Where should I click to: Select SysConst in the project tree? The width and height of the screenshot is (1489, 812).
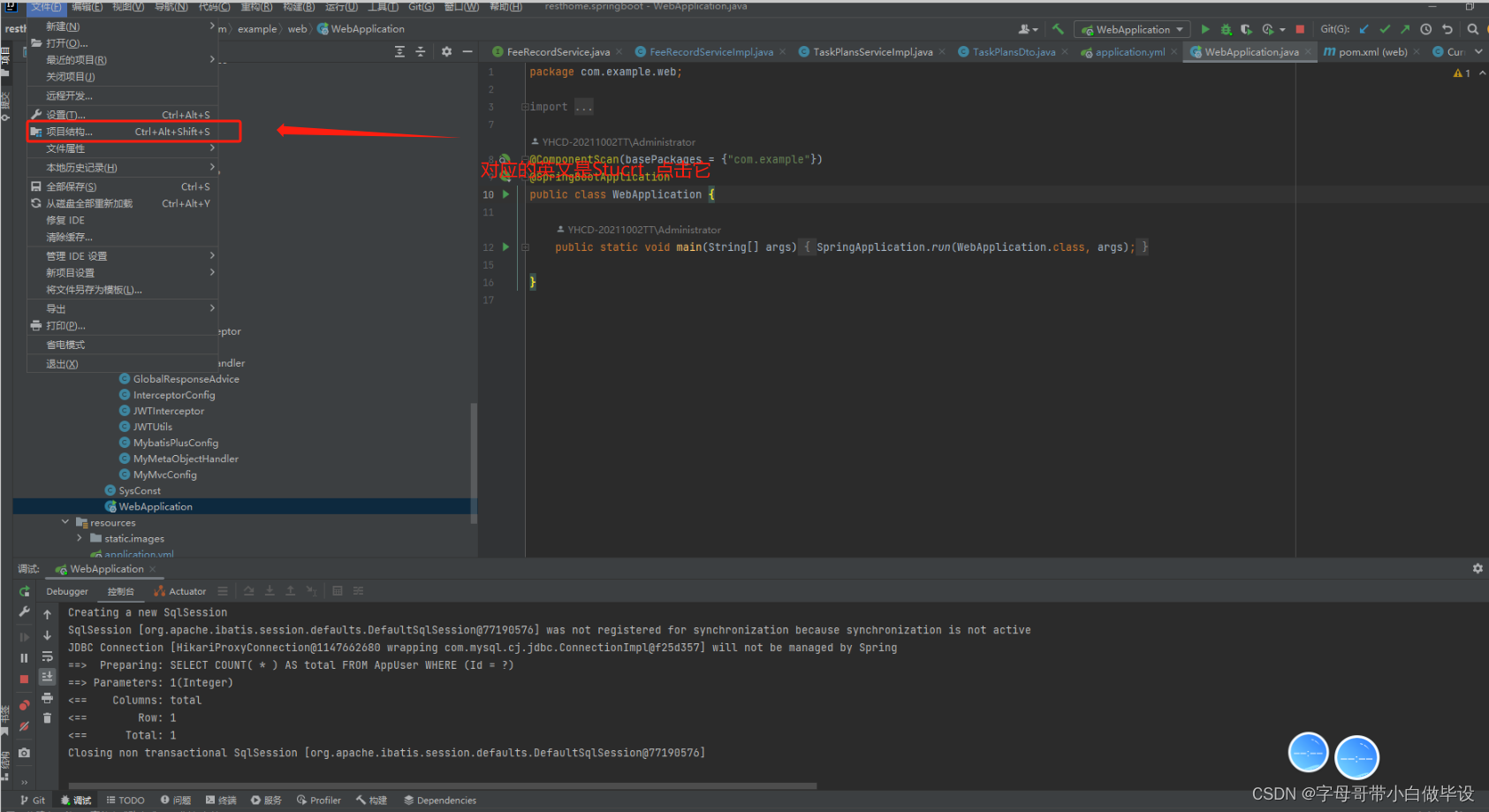point(140,490)
